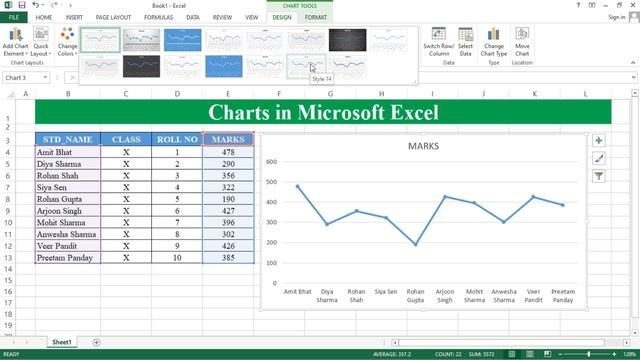This screenshot has height=360, width=640.
Task: Click the Excel save icon
Action: click(x=22, y=5)
